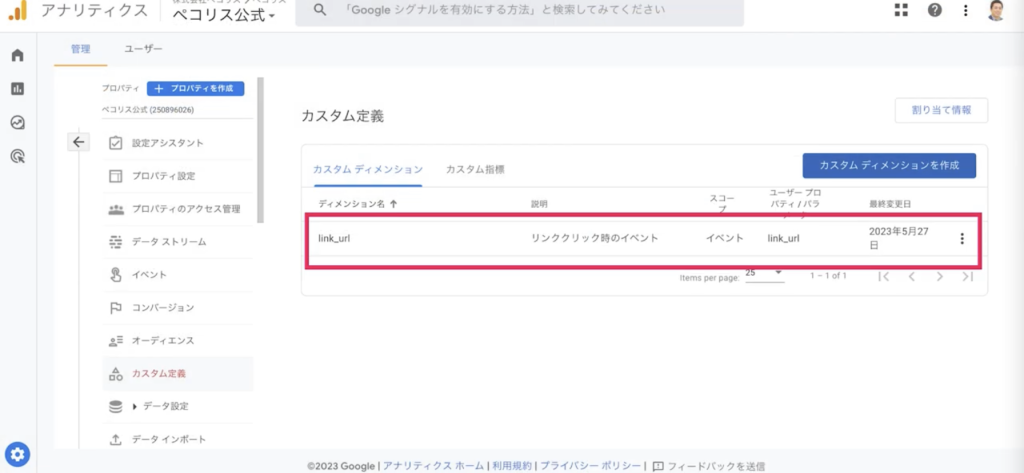The width and height of the screenshot is (1024, 473).
Task: Click 2023年5月27日 date cell
Action: tap(899, 238)
